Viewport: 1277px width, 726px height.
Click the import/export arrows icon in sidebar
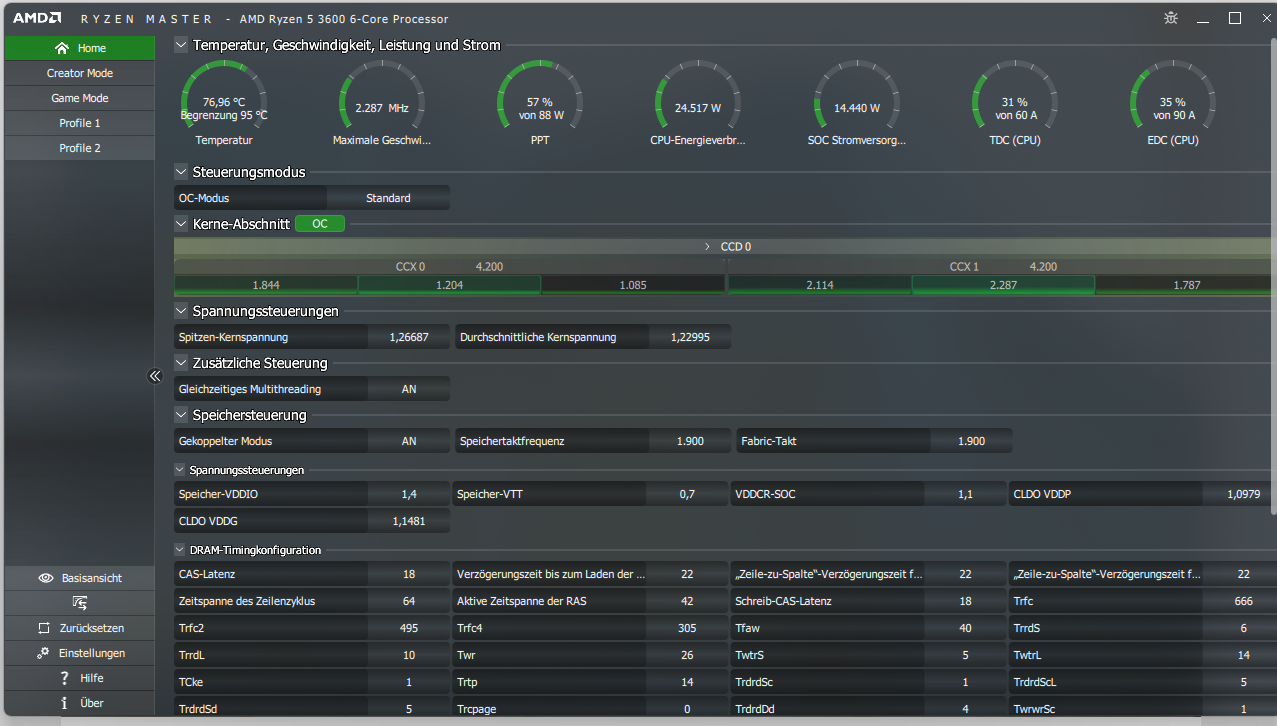[x=80, y=603]
